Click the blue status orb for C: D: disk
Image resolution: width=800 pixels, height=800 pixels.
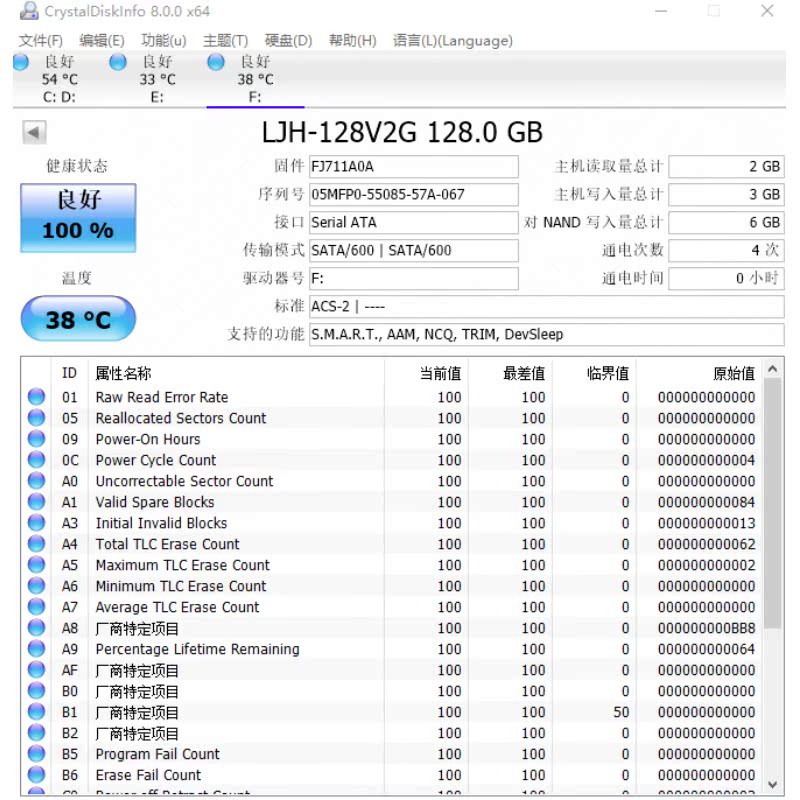(21, 62)
